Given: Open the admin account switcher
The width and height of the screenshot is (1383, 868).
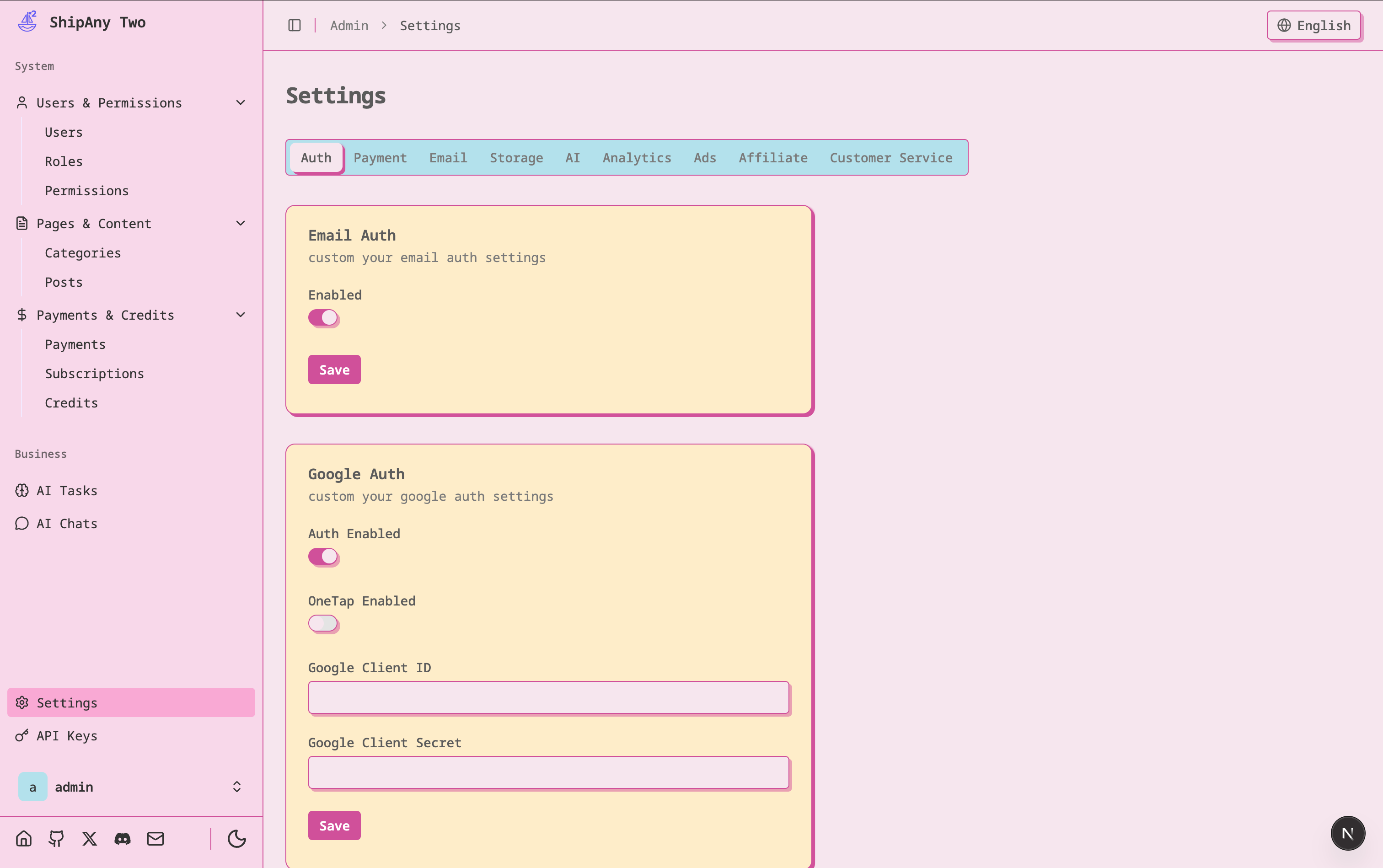Looking at the screenshot, I should coord(131,787).
